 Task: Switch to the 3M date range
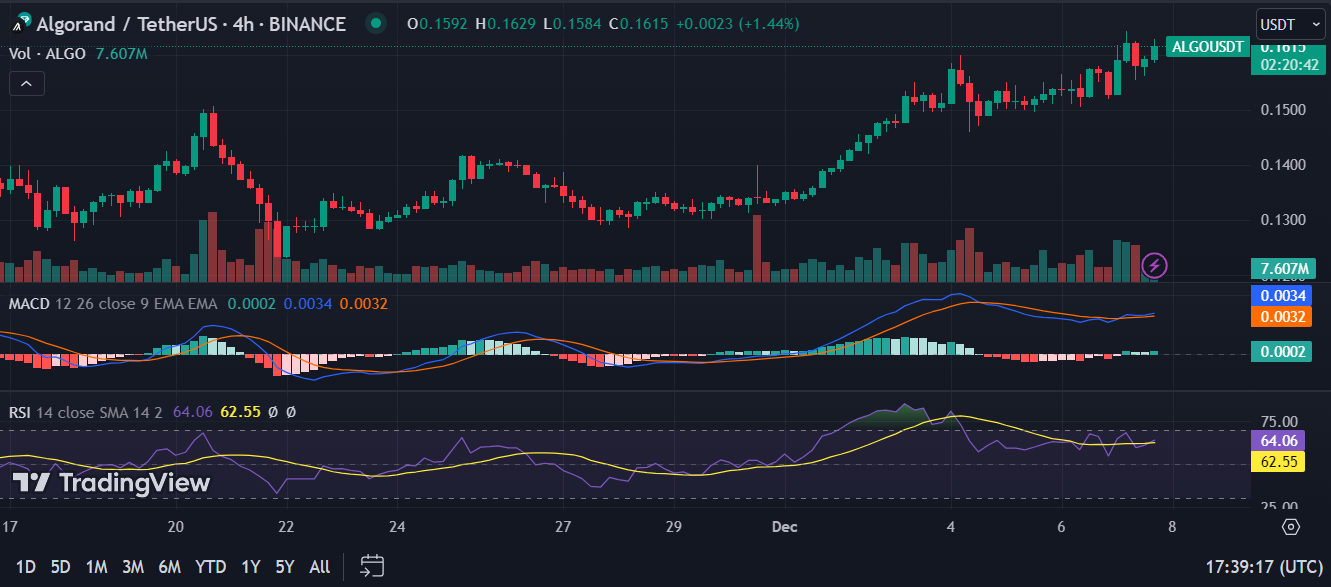click(x=133, y=567)
